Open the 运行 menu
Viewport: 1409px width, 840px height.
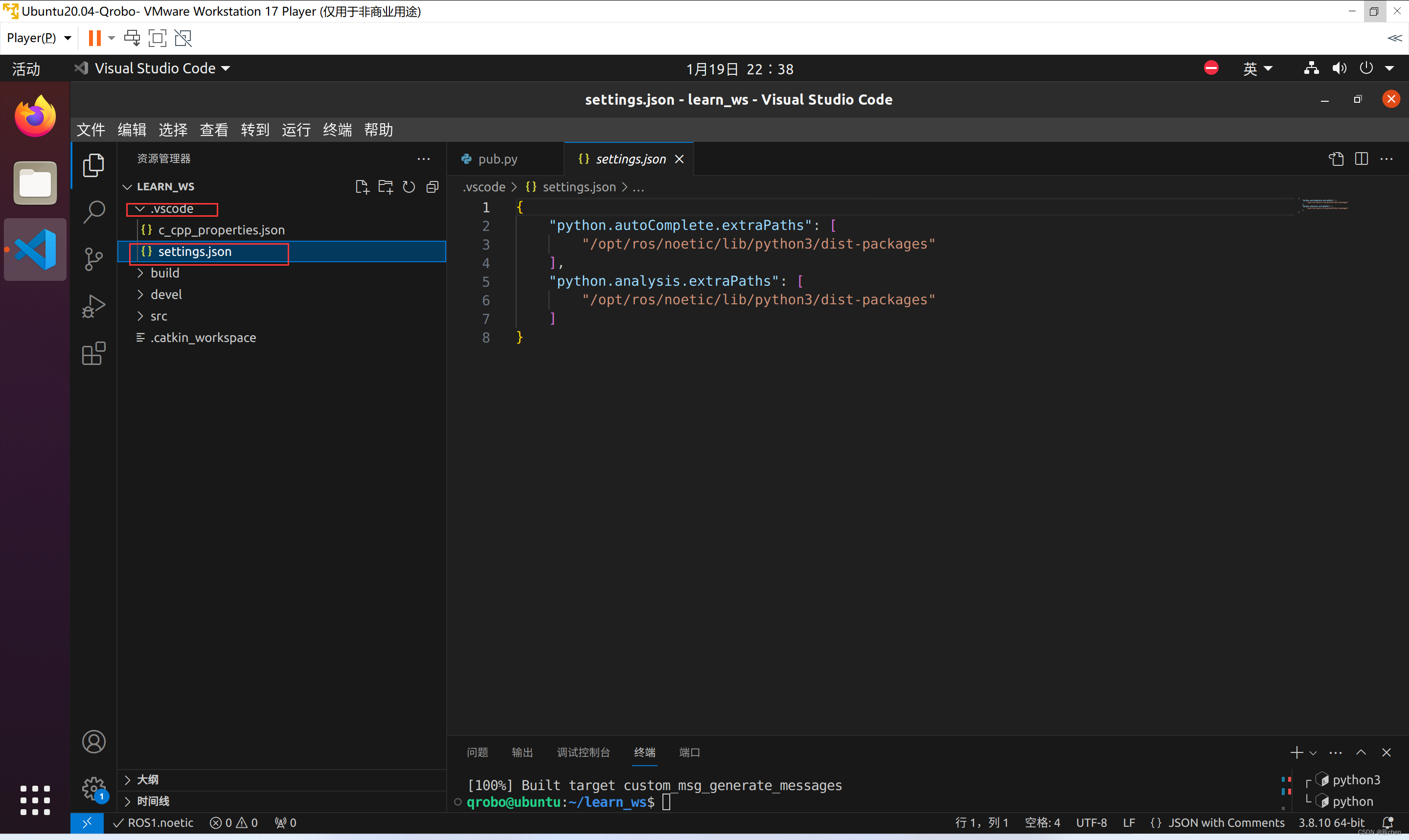[x=296, y=130]
